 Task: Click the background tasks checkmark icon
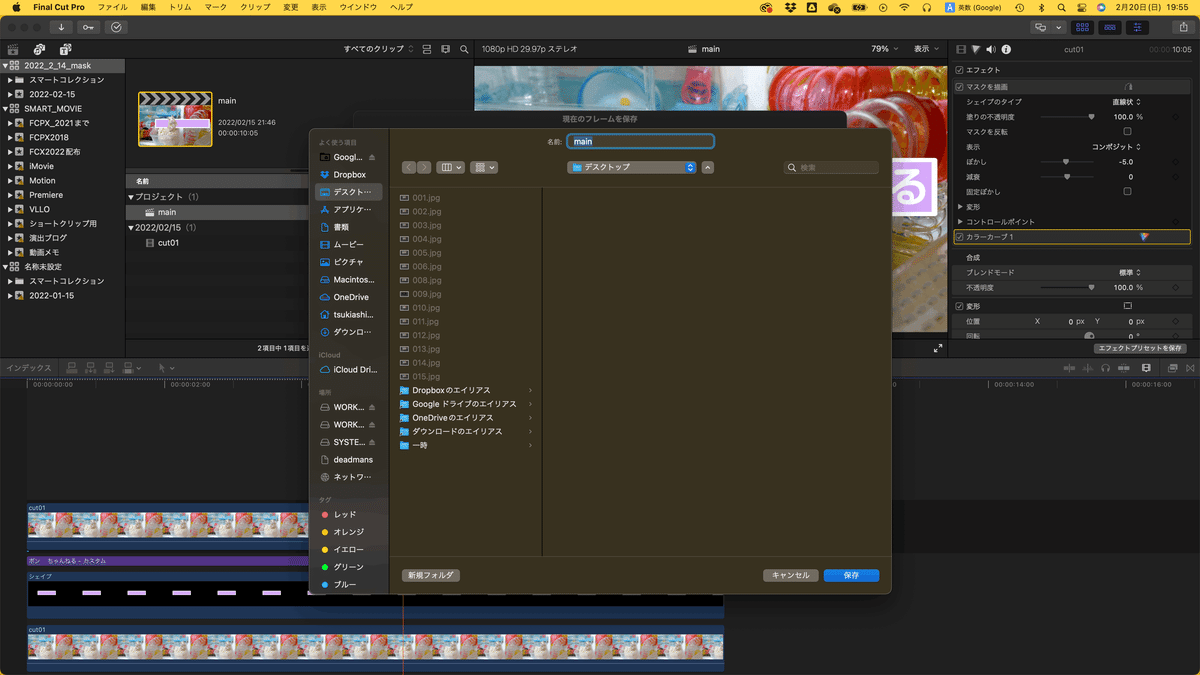(116, 27)
